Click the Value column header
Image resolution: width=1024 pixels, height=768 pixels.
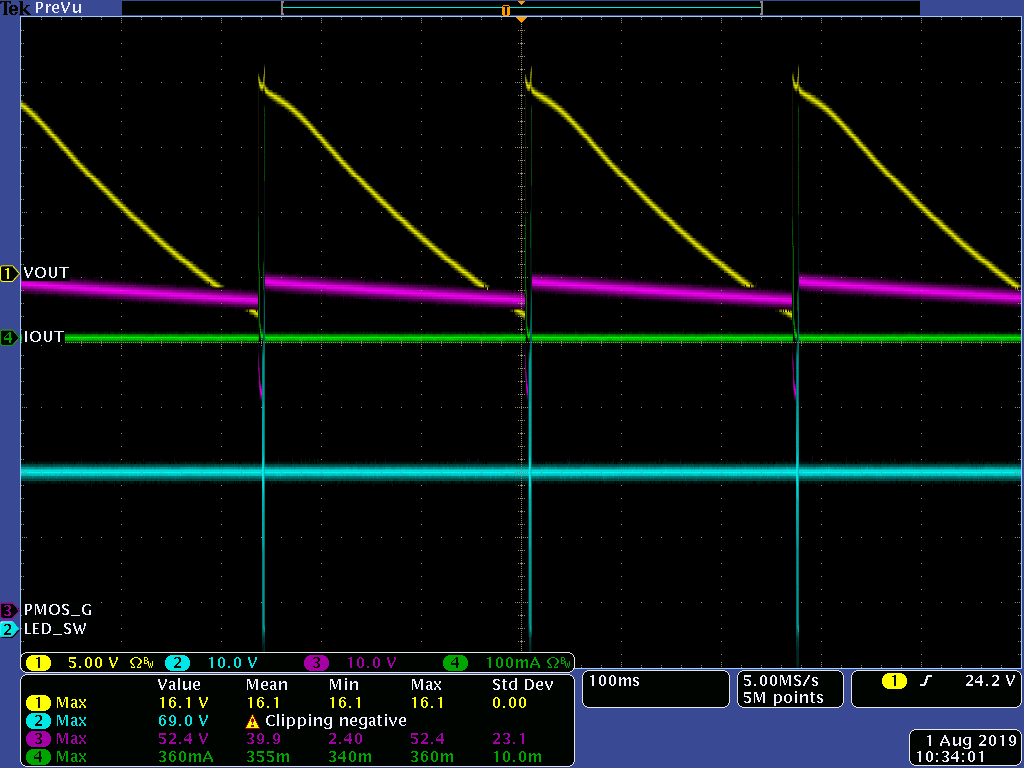tap(179, 685)
